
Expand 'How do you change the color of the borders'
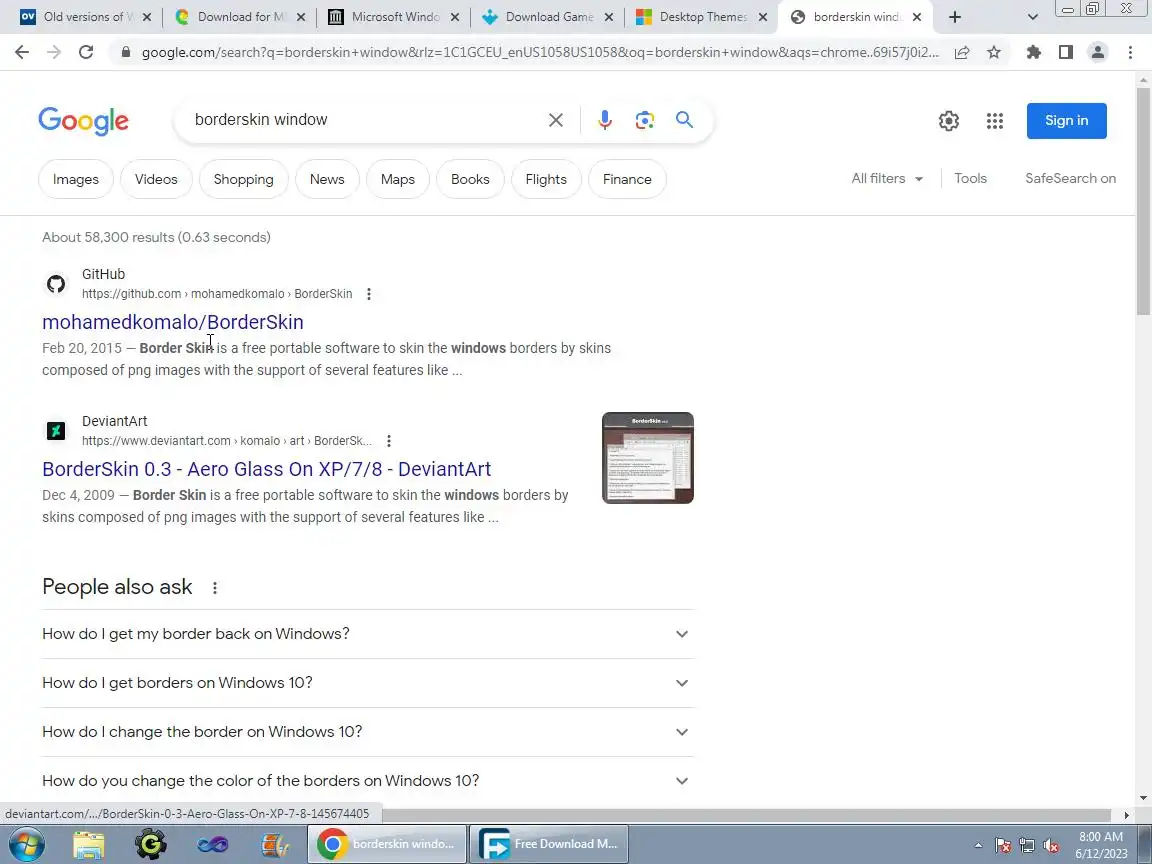(x=367, y=780)
